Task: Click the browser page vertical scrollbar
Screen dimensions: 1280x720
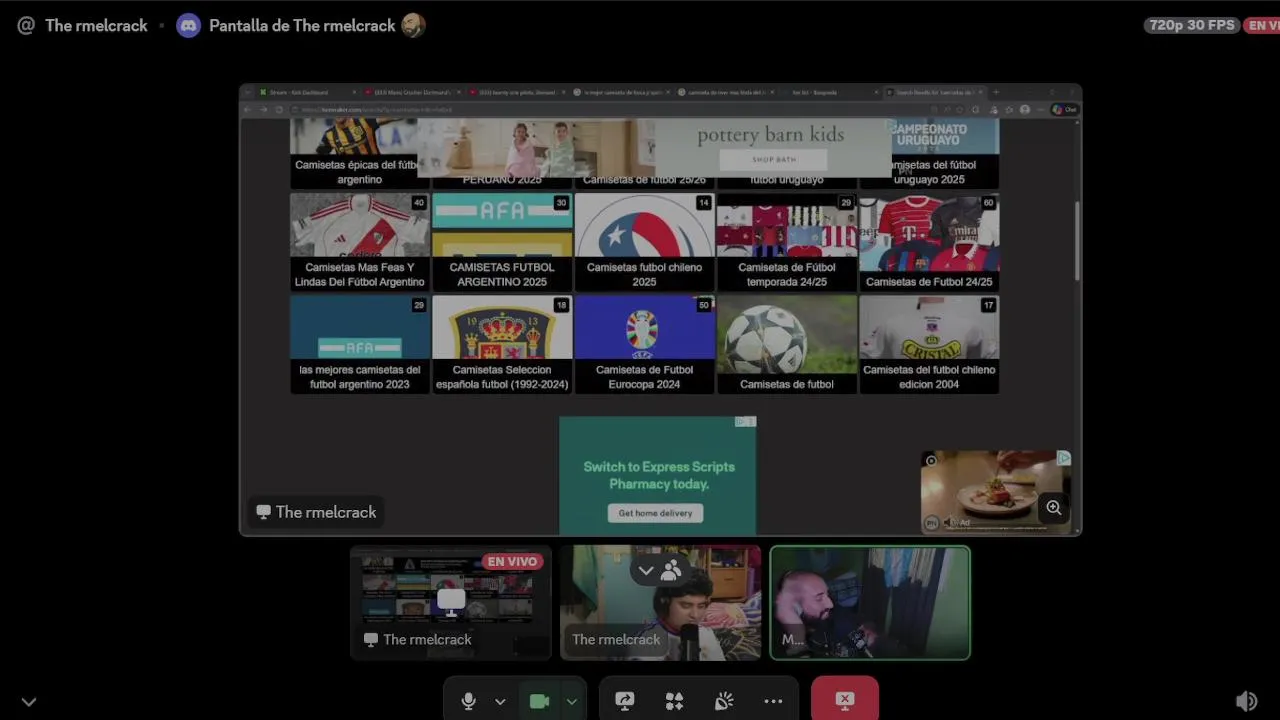Action: [1077, 241]
